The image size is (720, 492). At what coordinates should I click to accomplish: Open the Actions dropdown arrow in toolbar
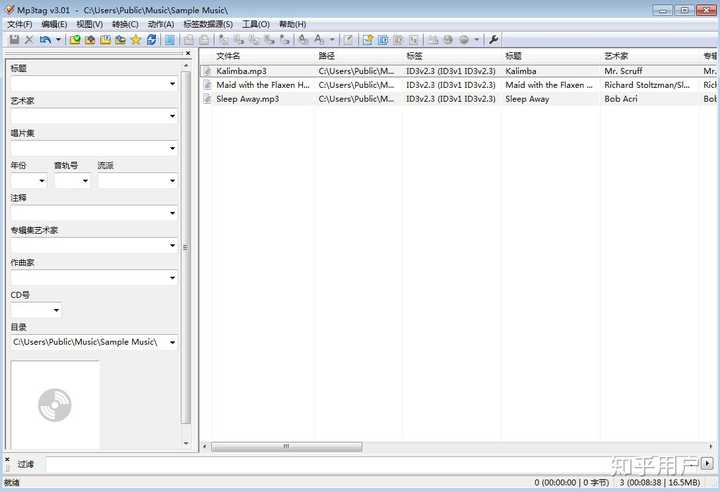point(332,40)
